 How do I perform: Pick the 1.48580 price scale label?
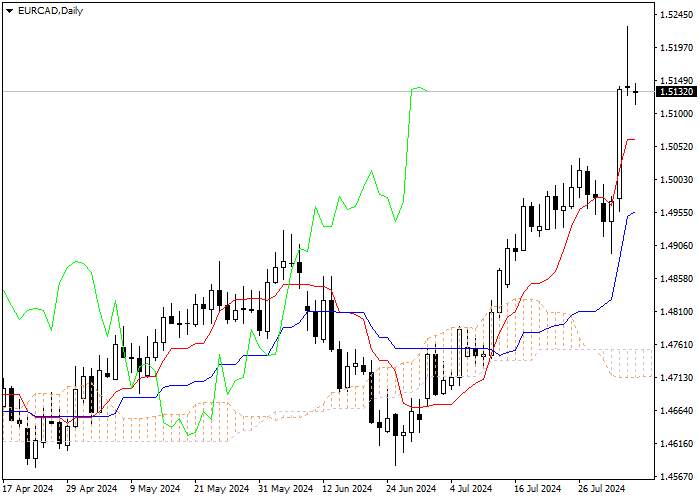(677, 279)
